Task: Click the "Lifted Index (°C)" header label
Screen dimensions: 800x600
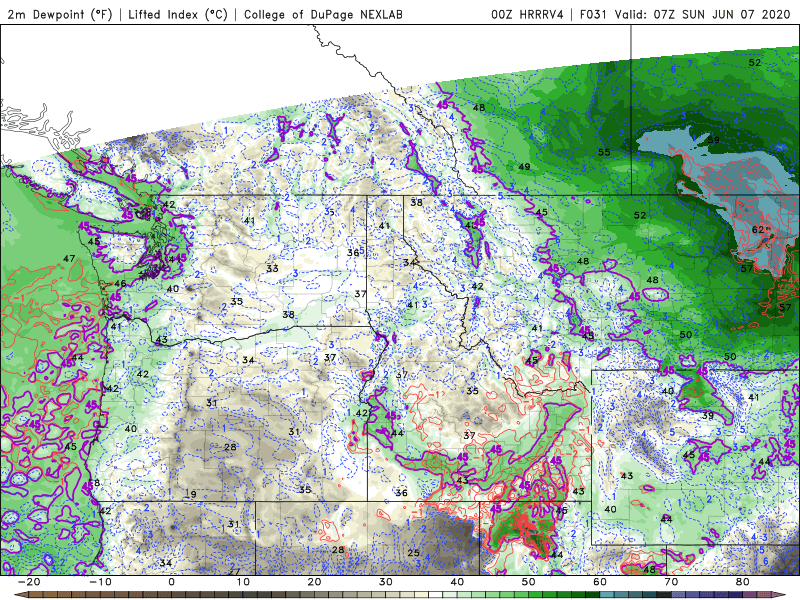Action: tap(178, 14)
